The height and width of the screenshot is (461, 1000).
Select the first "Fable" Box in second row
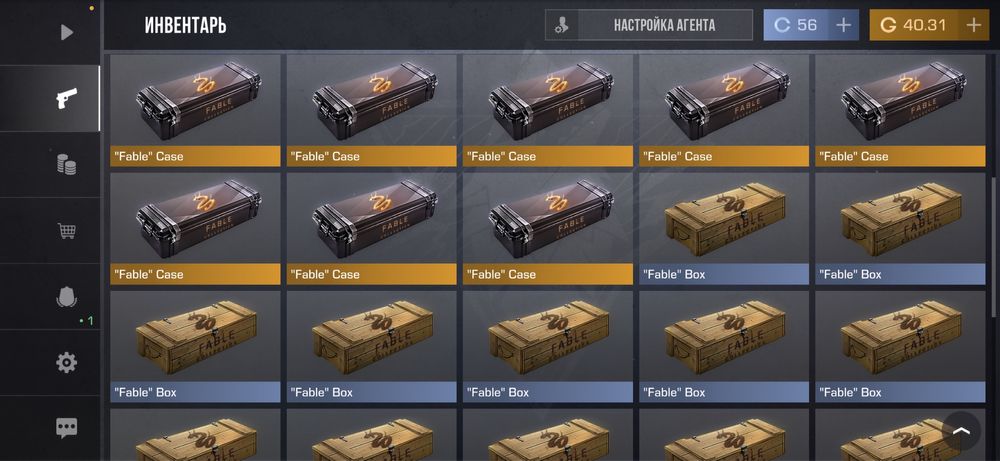[724, 228]
